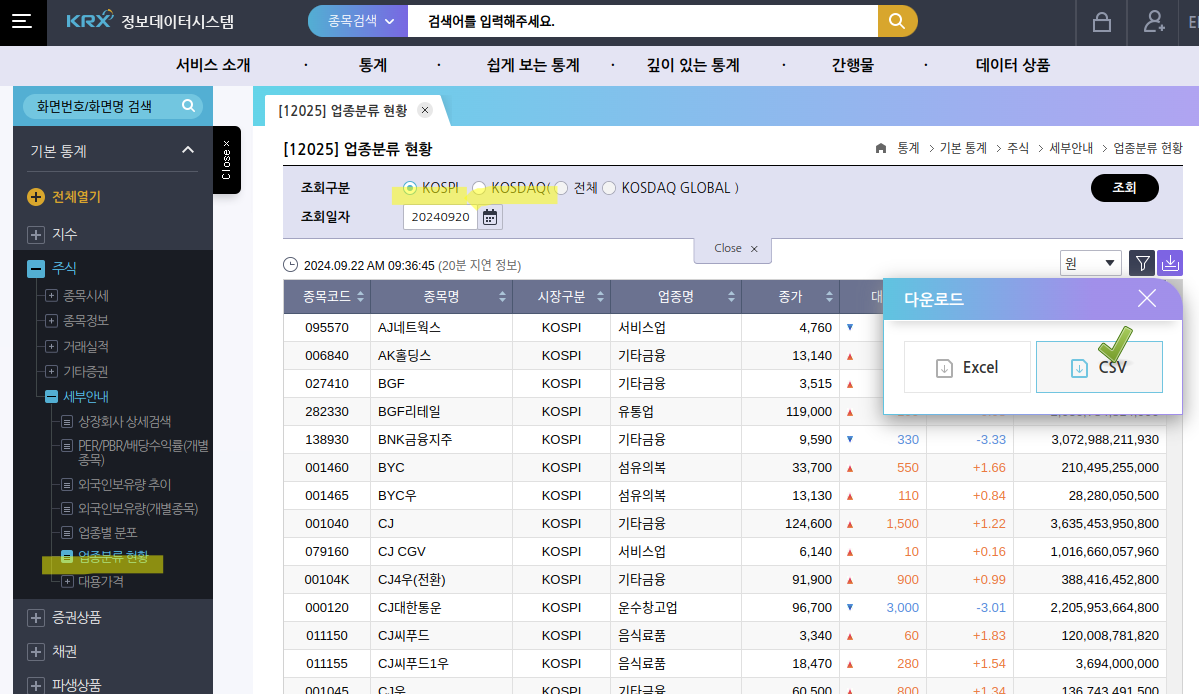Screen dimensions: 1199x694
Task: Close the 다운로드 popup with X
Action: (1146, 298)
